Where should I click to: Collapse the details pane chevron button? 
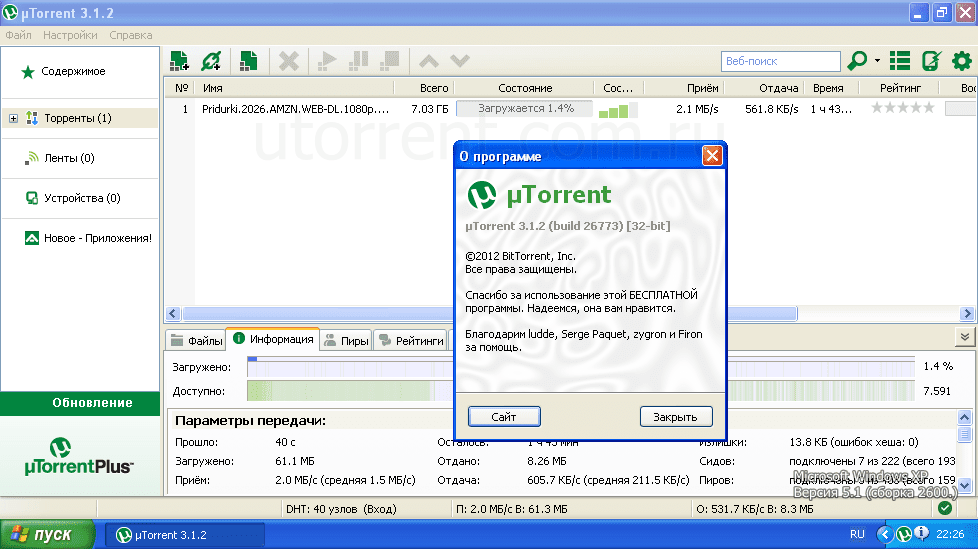coord(964,337)
